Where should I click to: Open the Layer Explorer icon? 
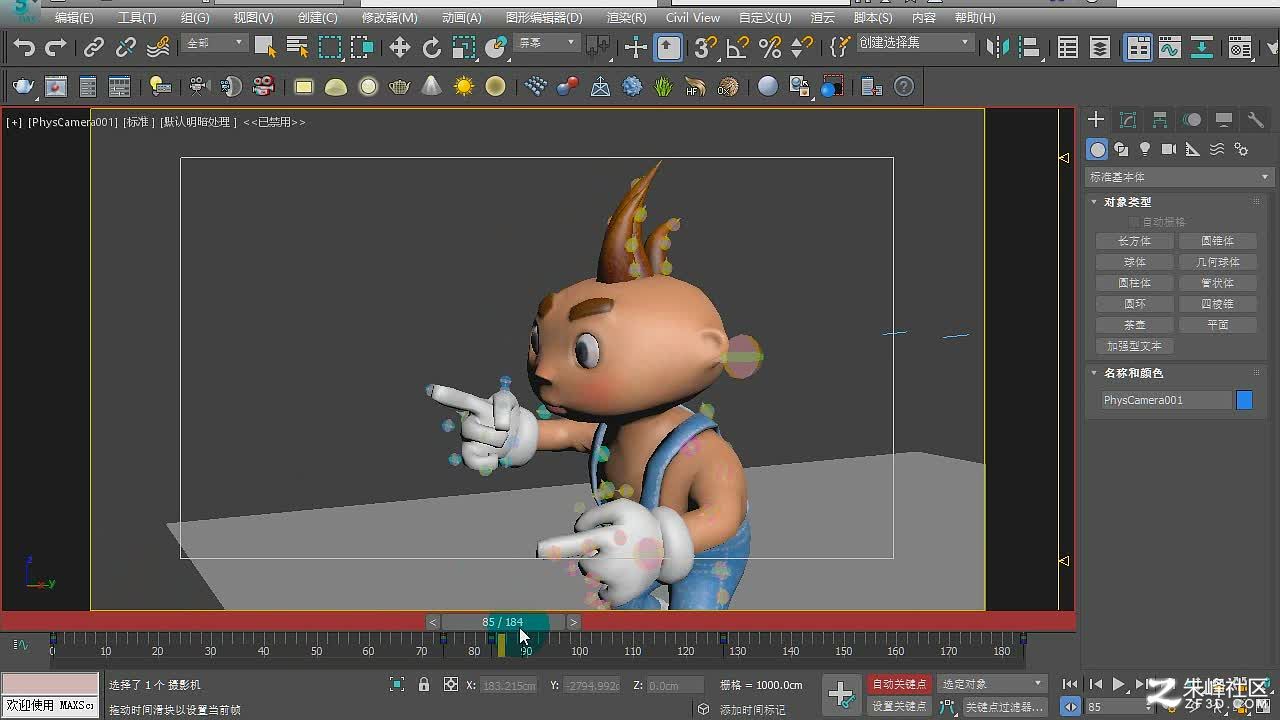(x=1100, y=47)
